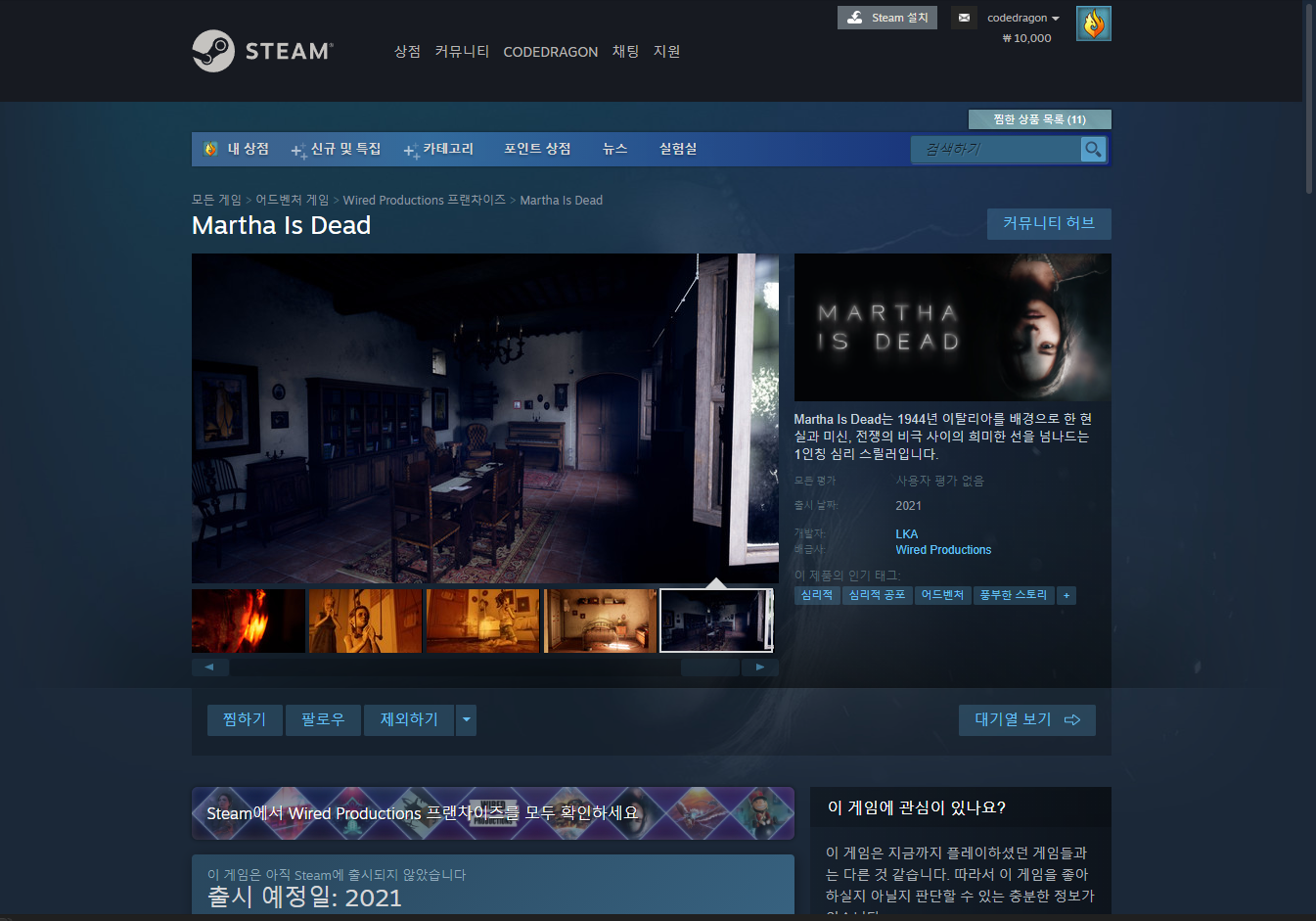Click the plus tag button to add tags
1316x921 pixels.
click(x=1066, y=595)
